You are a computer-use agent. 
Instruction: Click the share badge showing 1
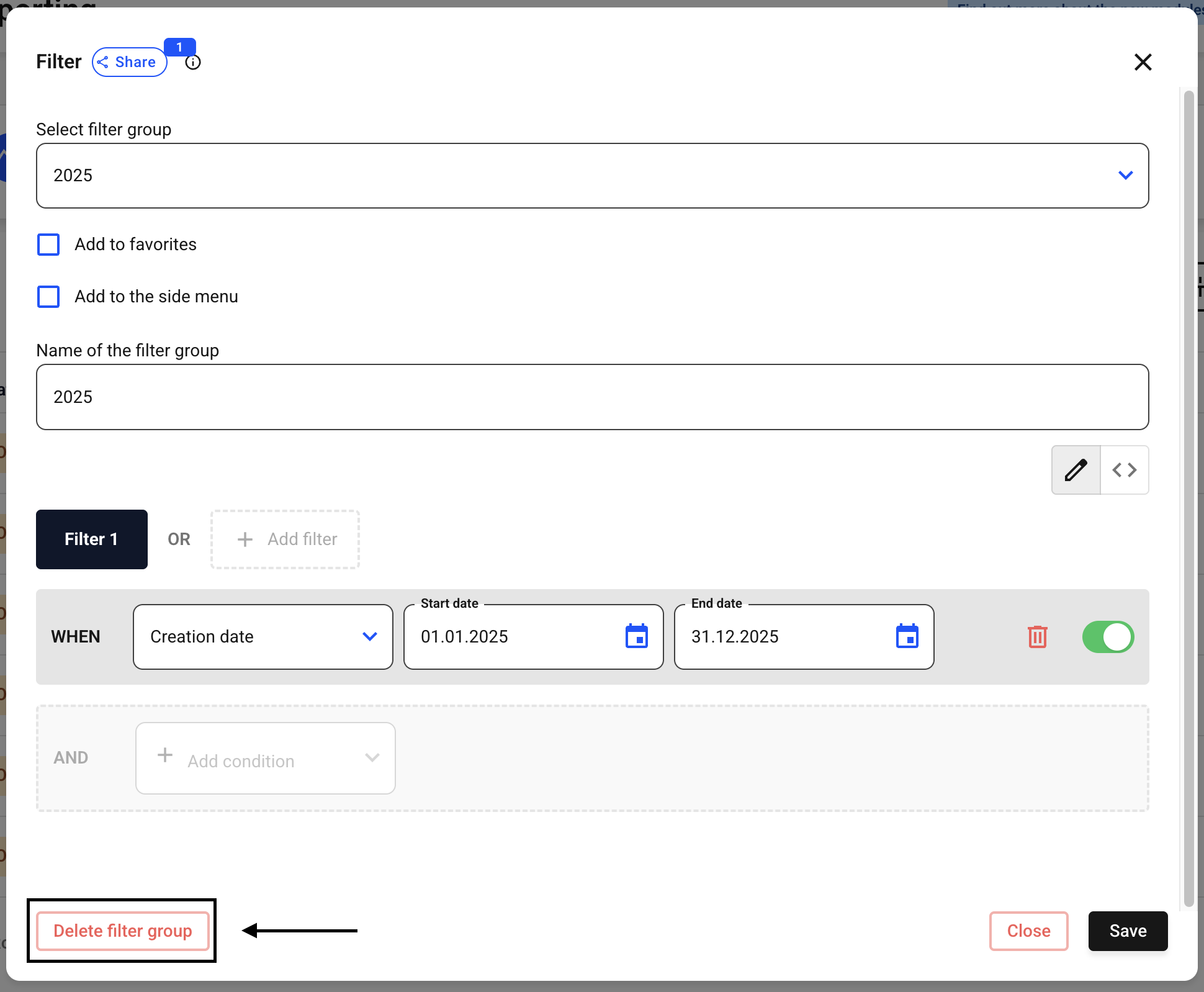(180, 47)
